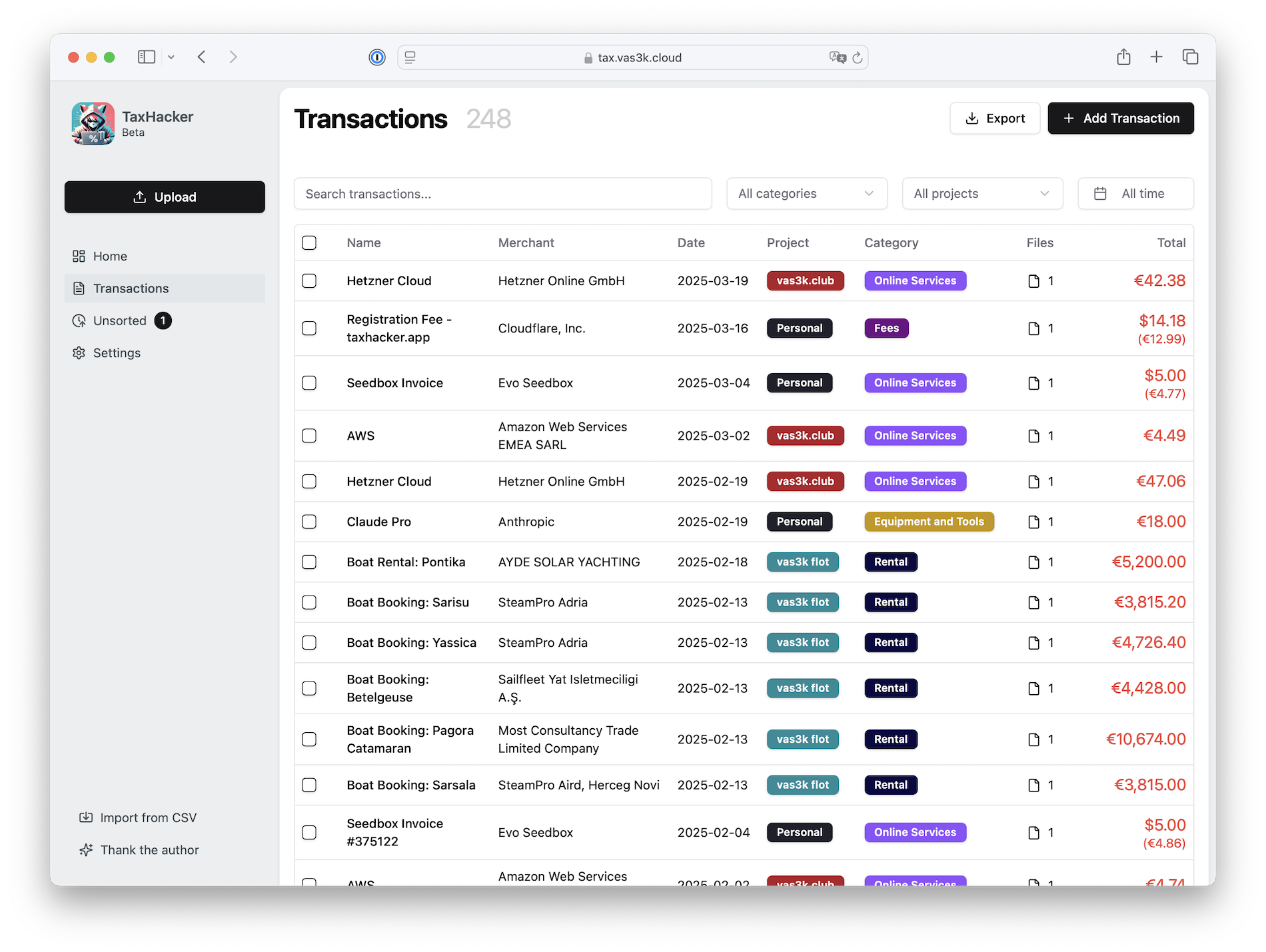Open the All time date filter
This screenshot has width=1266, height=952.
(1135, 194)
